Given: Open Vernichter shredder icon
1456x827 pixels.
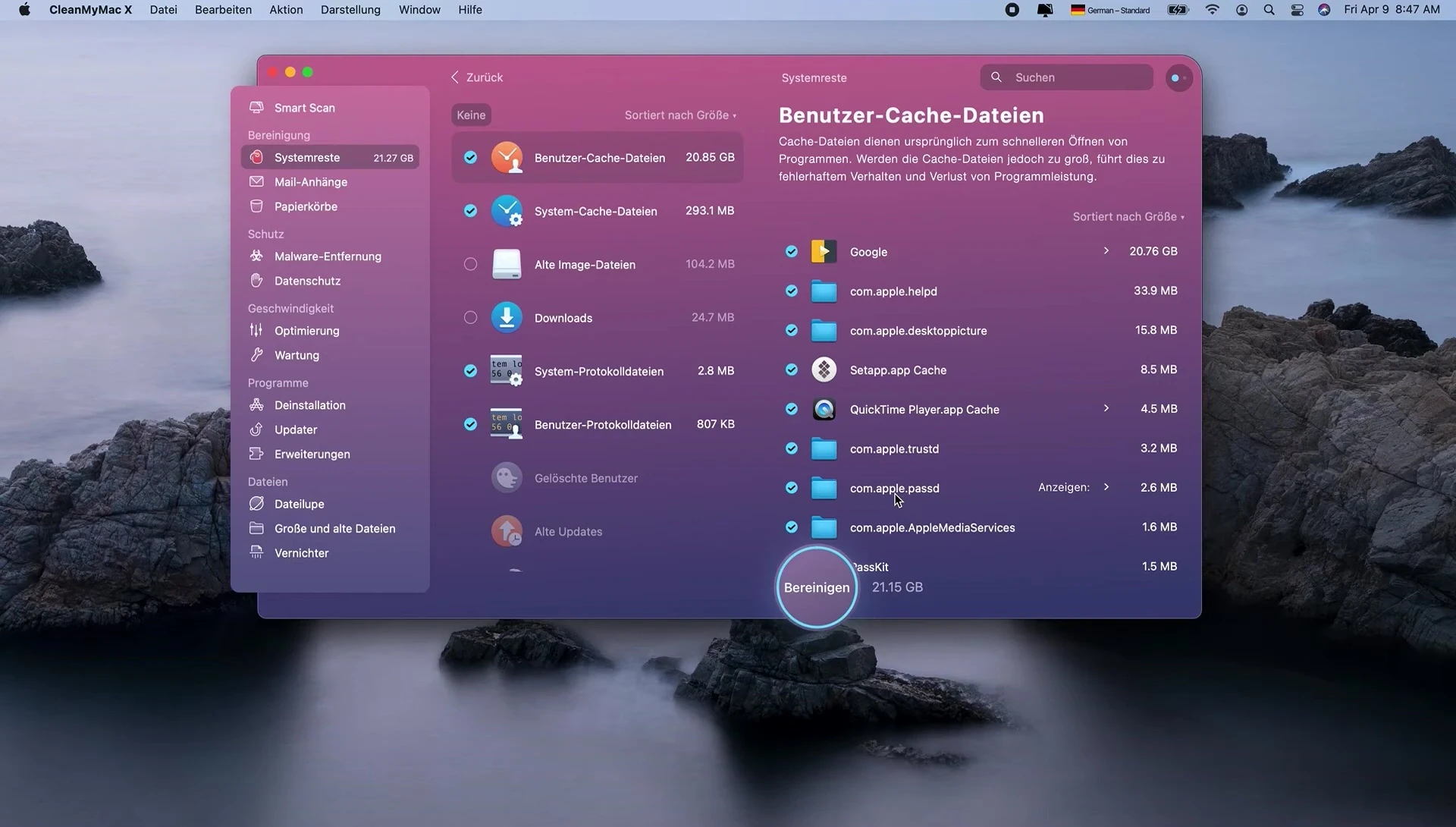Looking at the screenshot, I should pos(257,552).
